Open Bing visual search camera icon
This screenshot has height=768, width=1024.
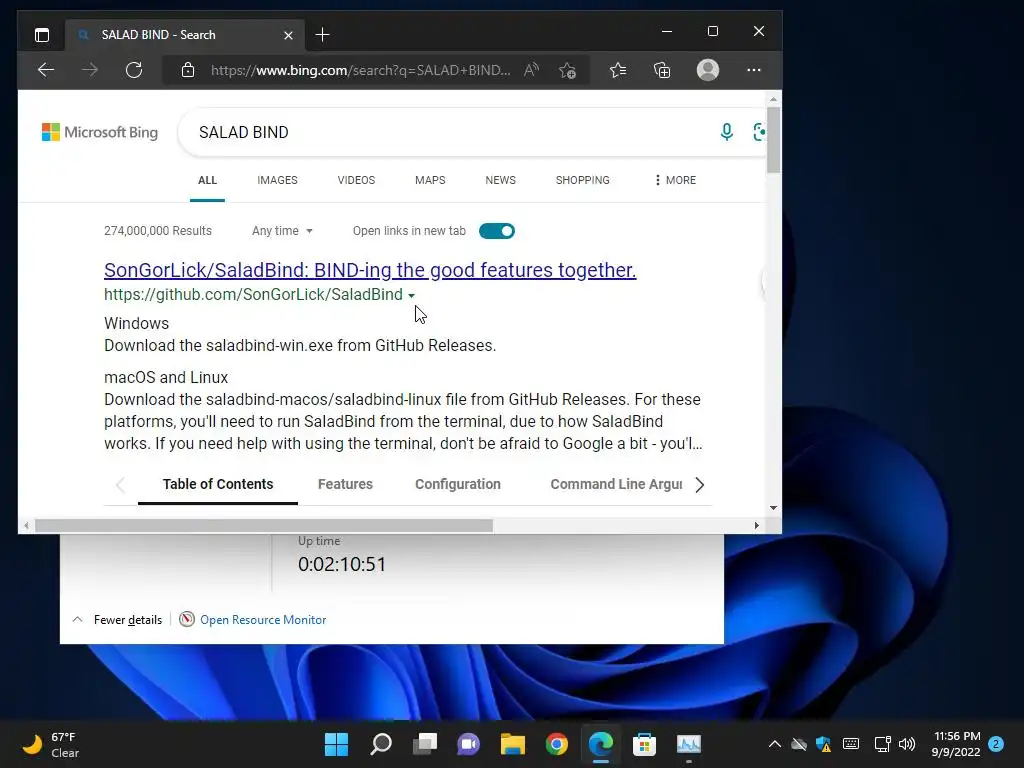coord(759,132)
